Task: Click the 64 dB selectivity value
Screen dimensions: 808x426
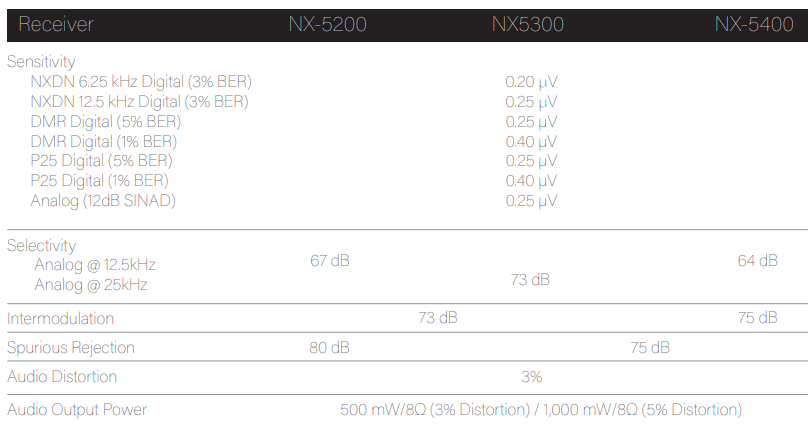Action: [758, 261]
